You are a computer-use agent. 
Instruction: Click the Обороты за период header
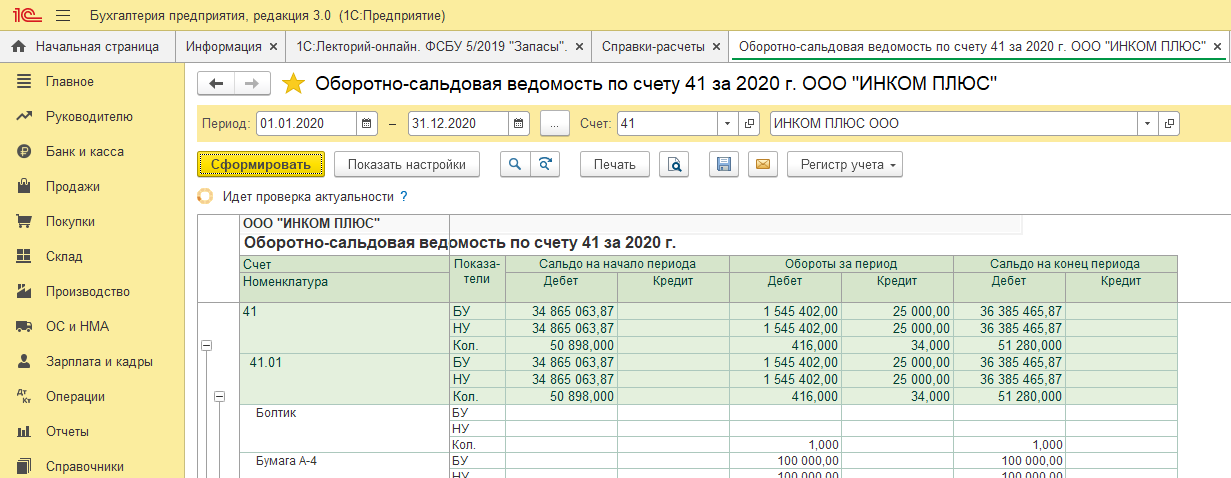[x=841, y=264]
